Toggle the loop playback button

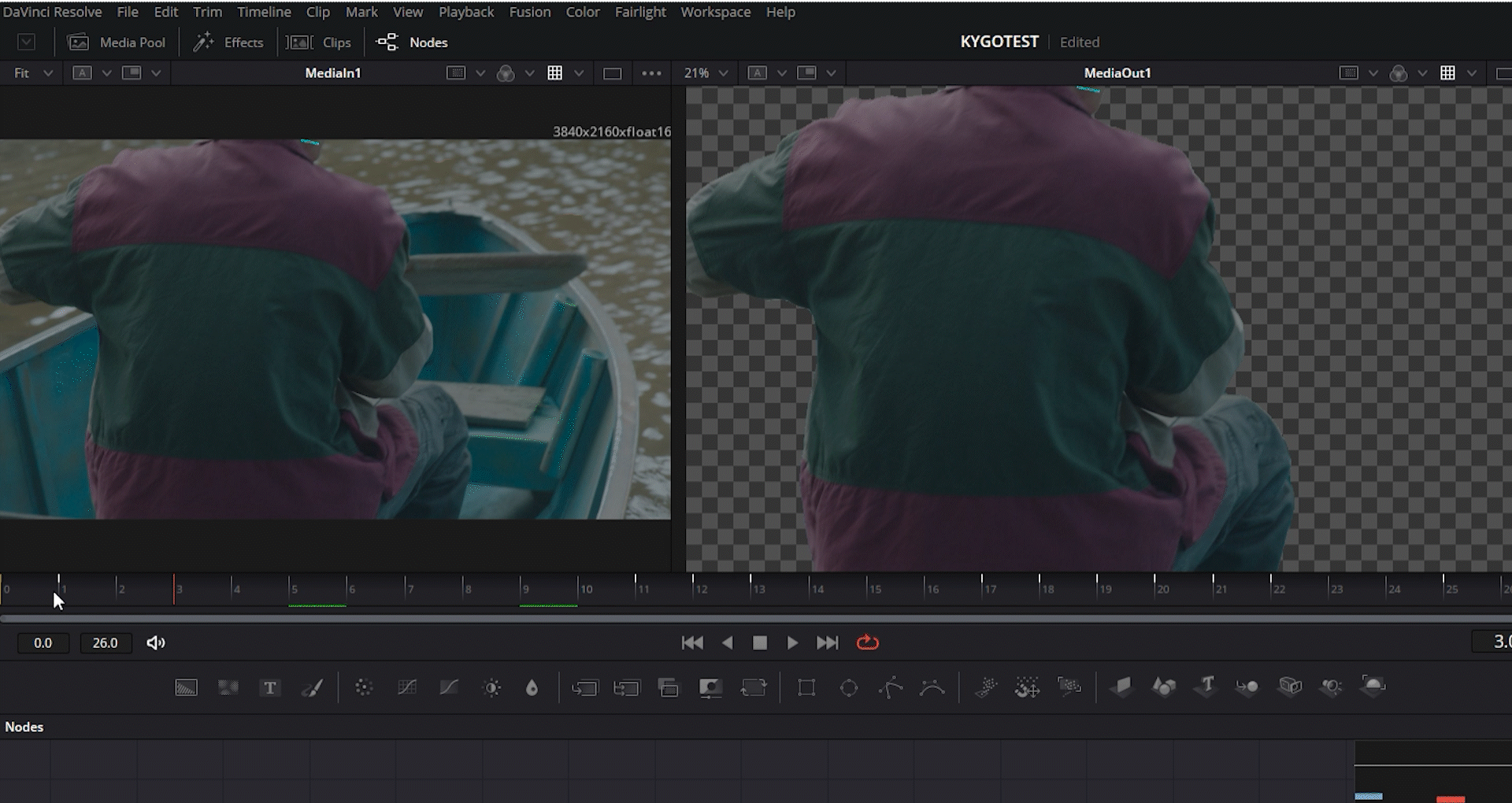click(867, 643)
